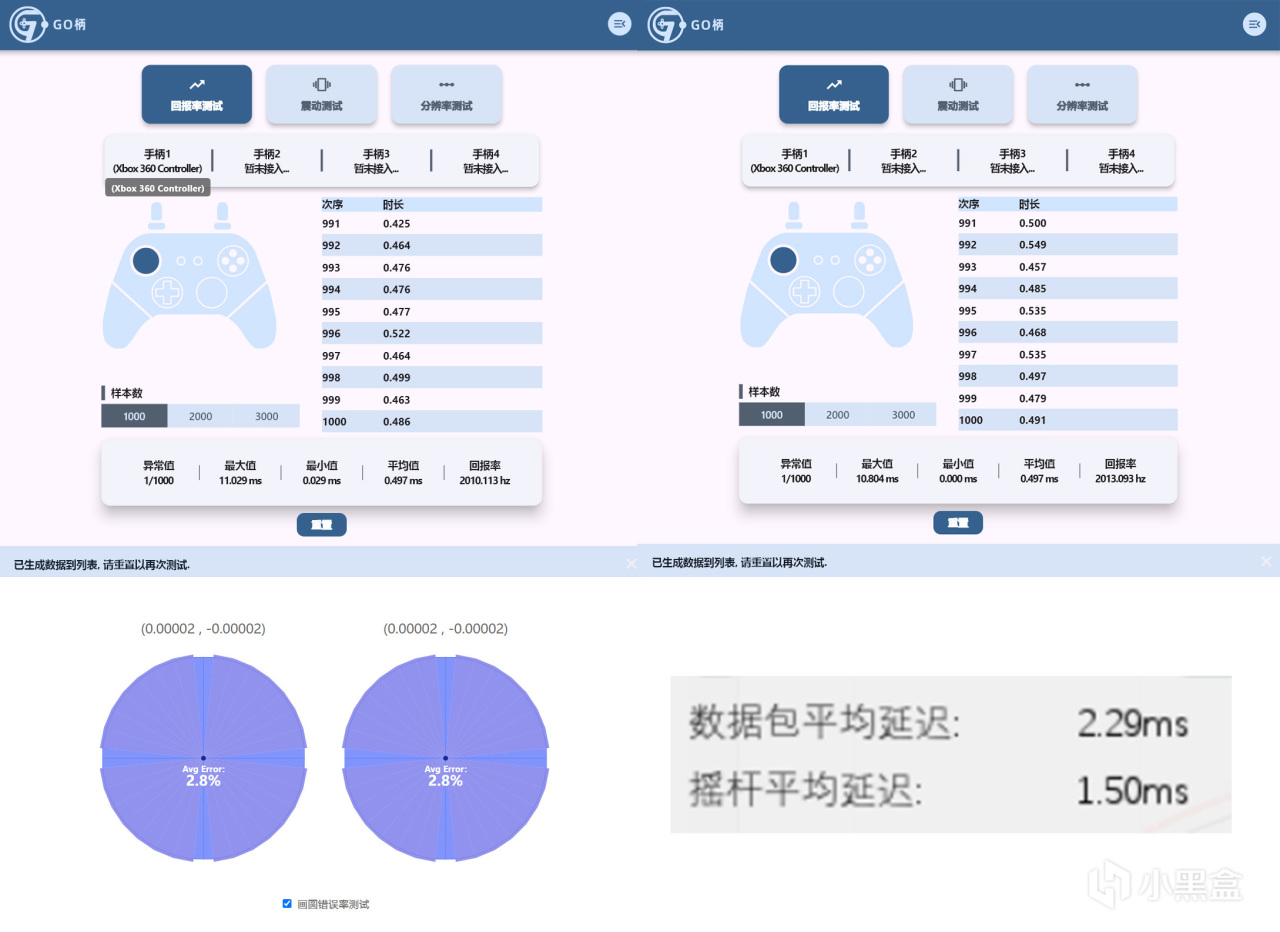
Task: Click the reset button in right panel
Action: (958, 522)
